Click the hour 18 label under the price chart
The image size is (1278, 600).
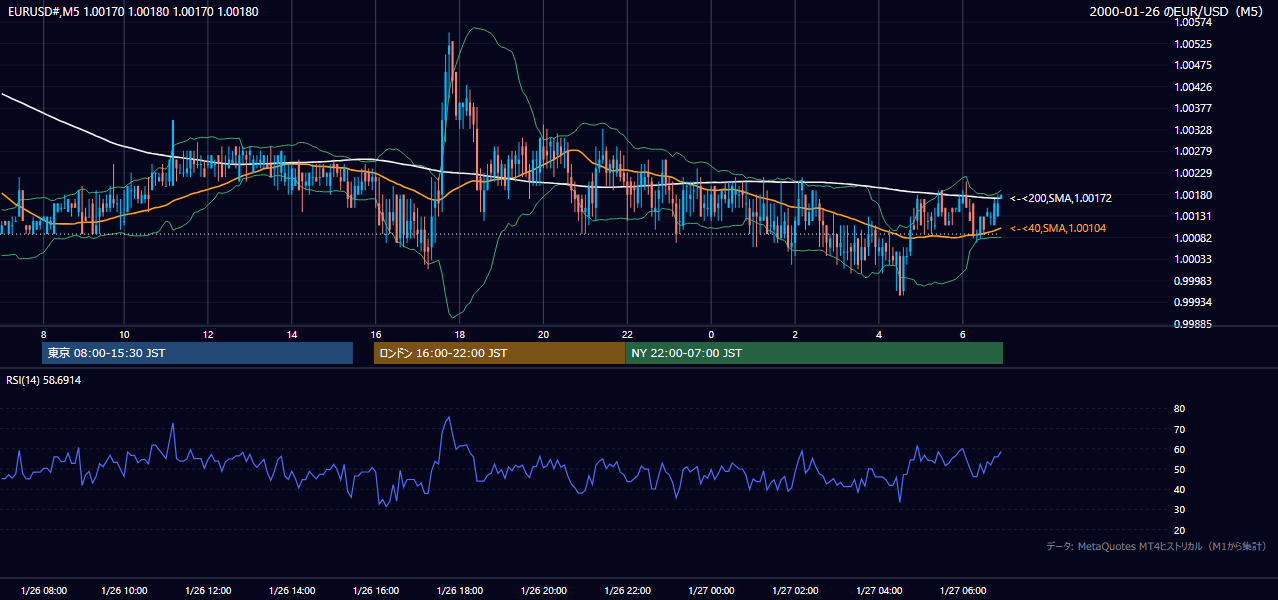[x=459, y=334]
